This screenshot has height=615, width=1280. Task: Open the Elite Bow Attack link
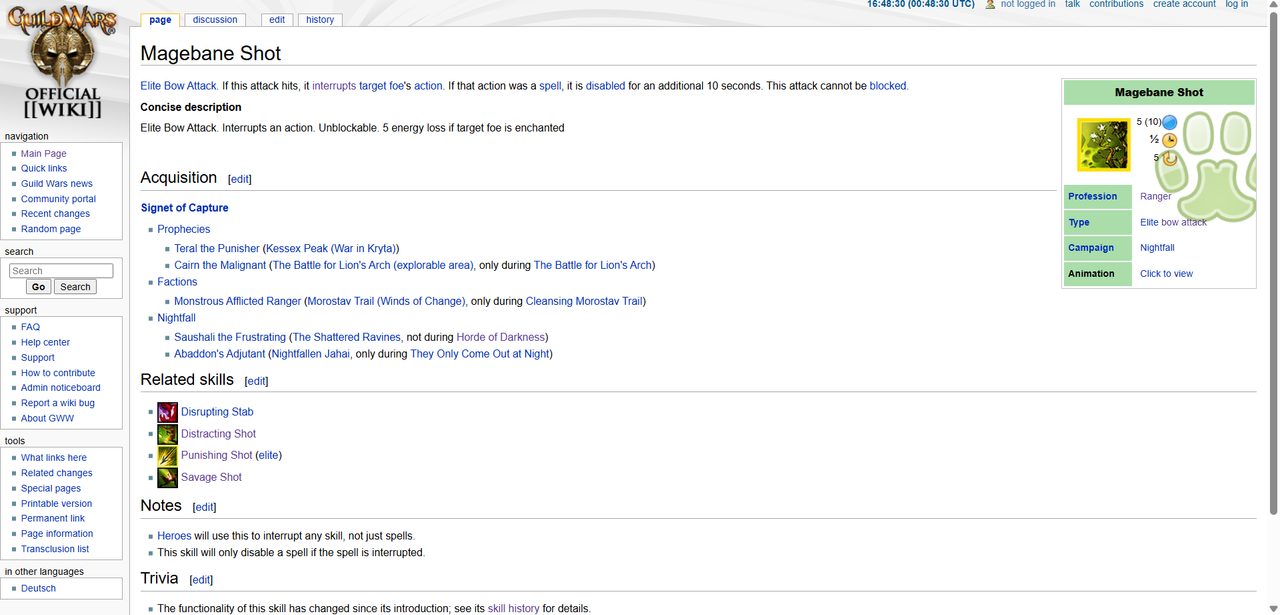click(x=179, y=86)
